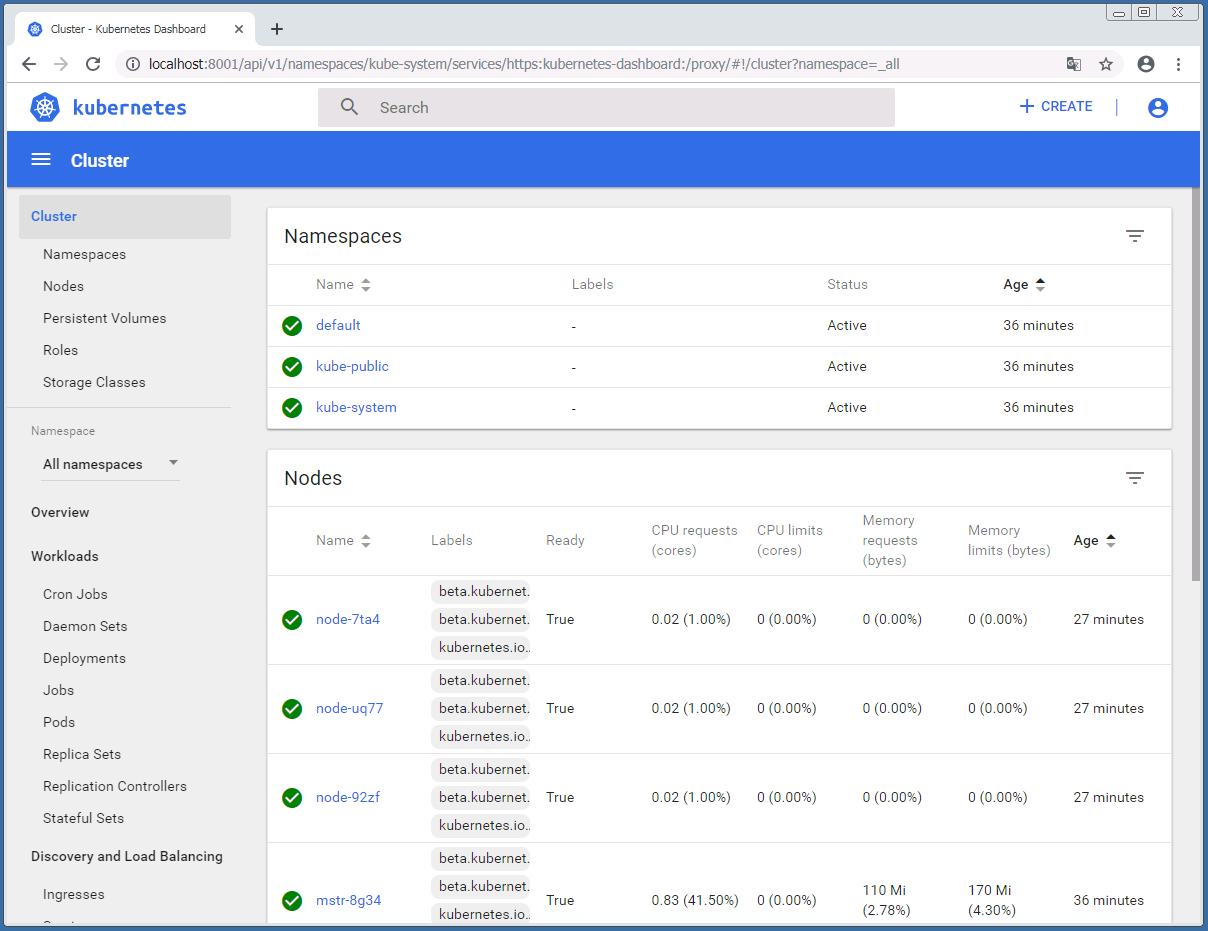Open Nodes in the sidebar

pos(64,287)
